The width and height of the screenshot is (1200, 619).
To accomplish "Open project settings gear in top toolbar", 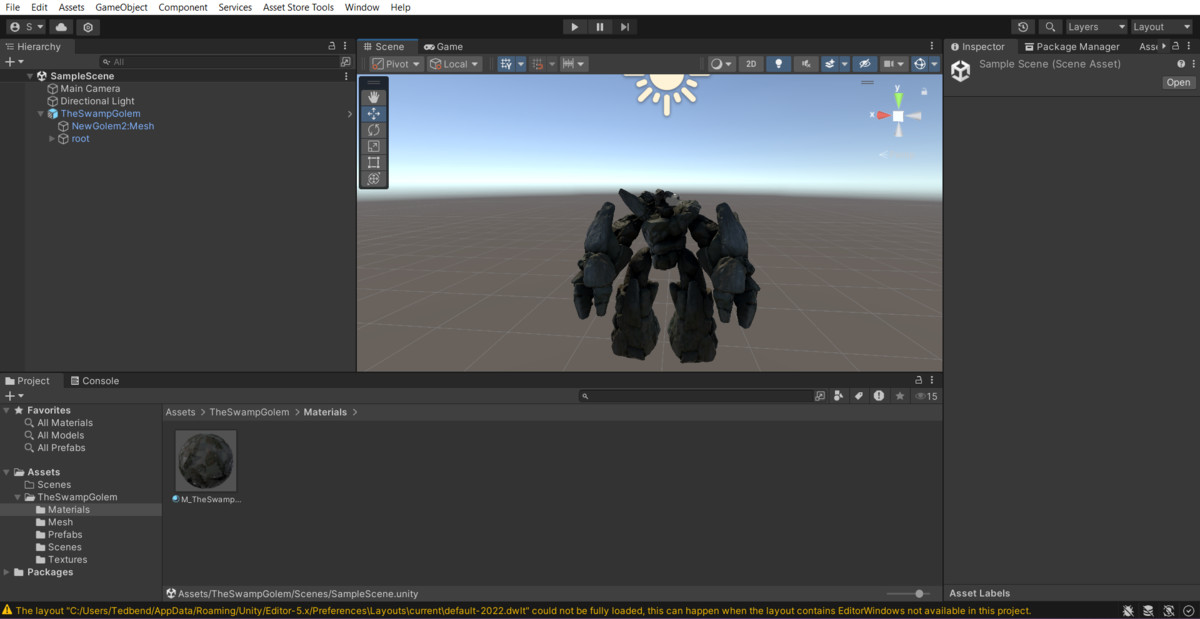I will tap(88, 27).
